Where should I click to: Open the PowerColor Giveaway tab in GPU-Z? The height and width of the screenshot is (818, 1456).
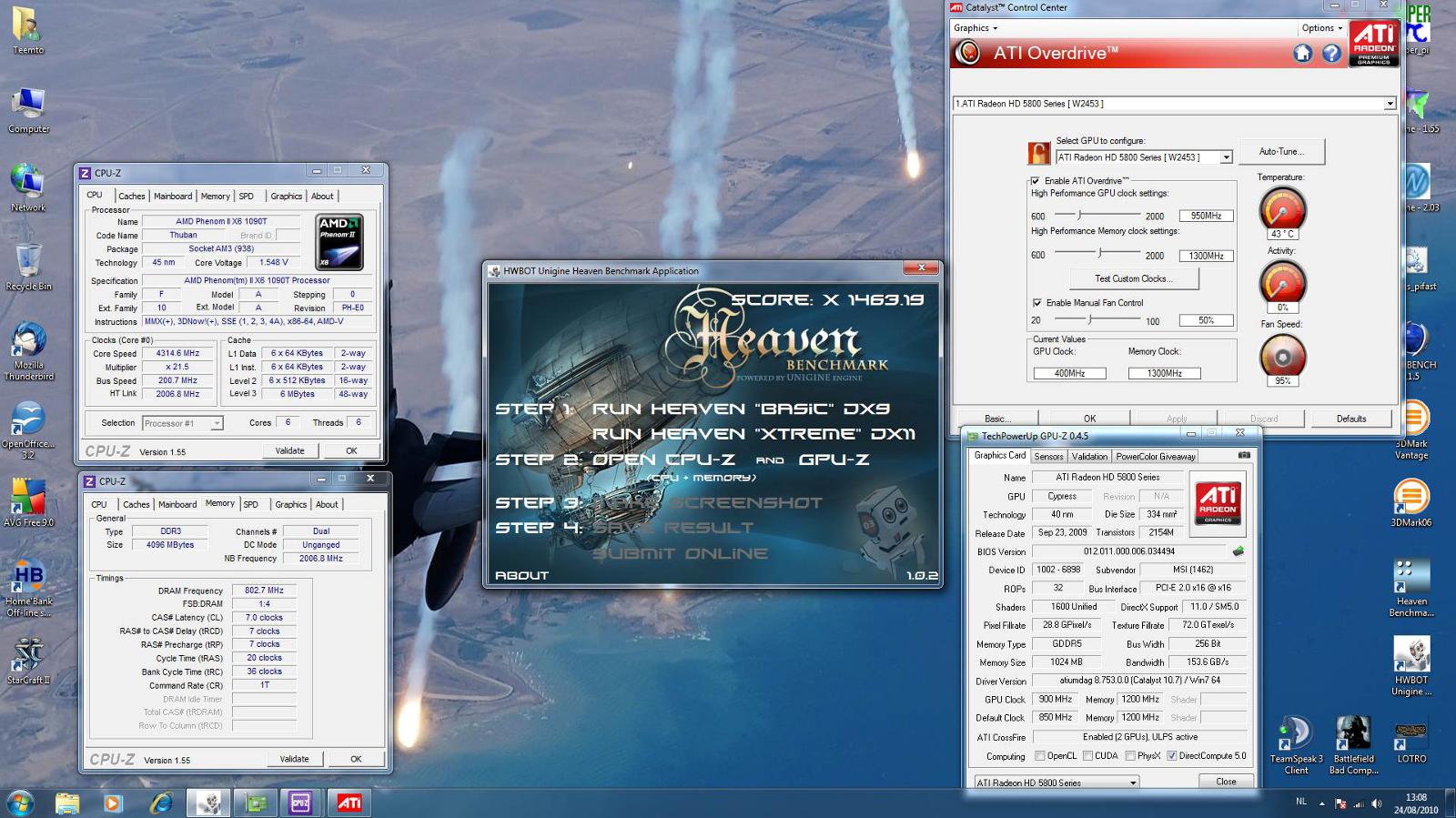click(1156, 457)
